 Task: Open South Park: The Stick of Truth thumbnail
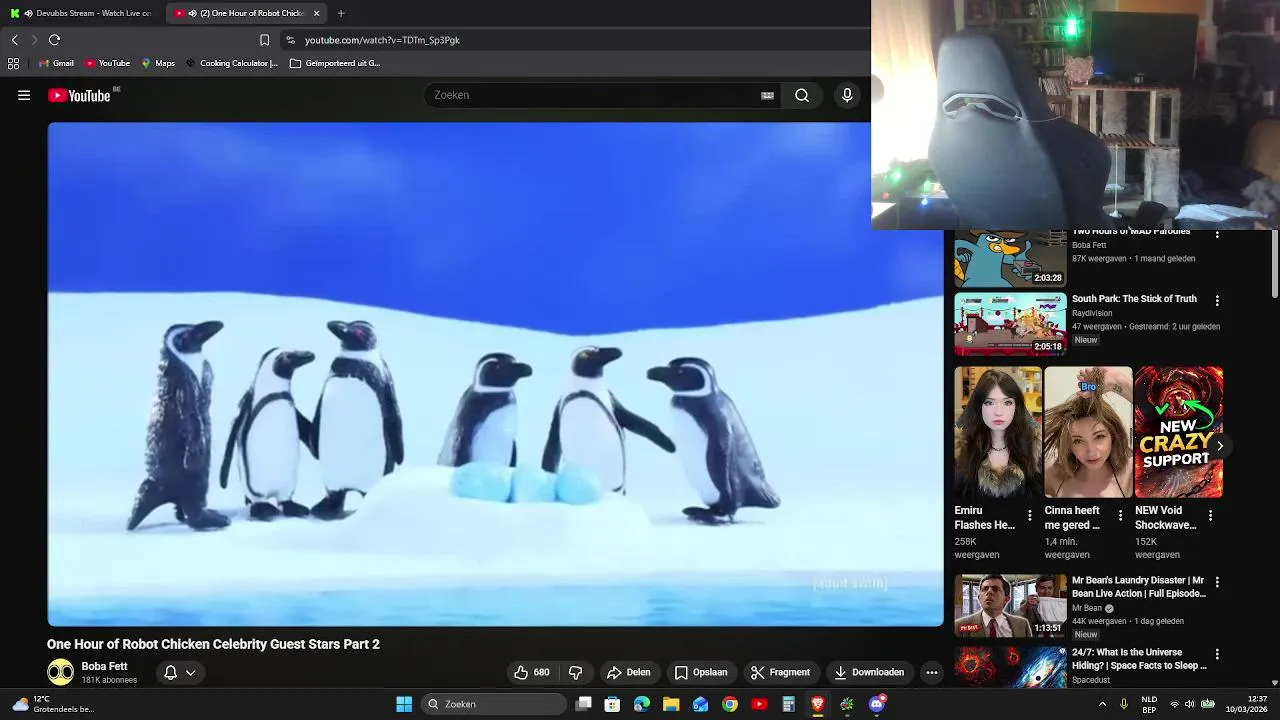pyautogui.click(x=1010, y=324)
